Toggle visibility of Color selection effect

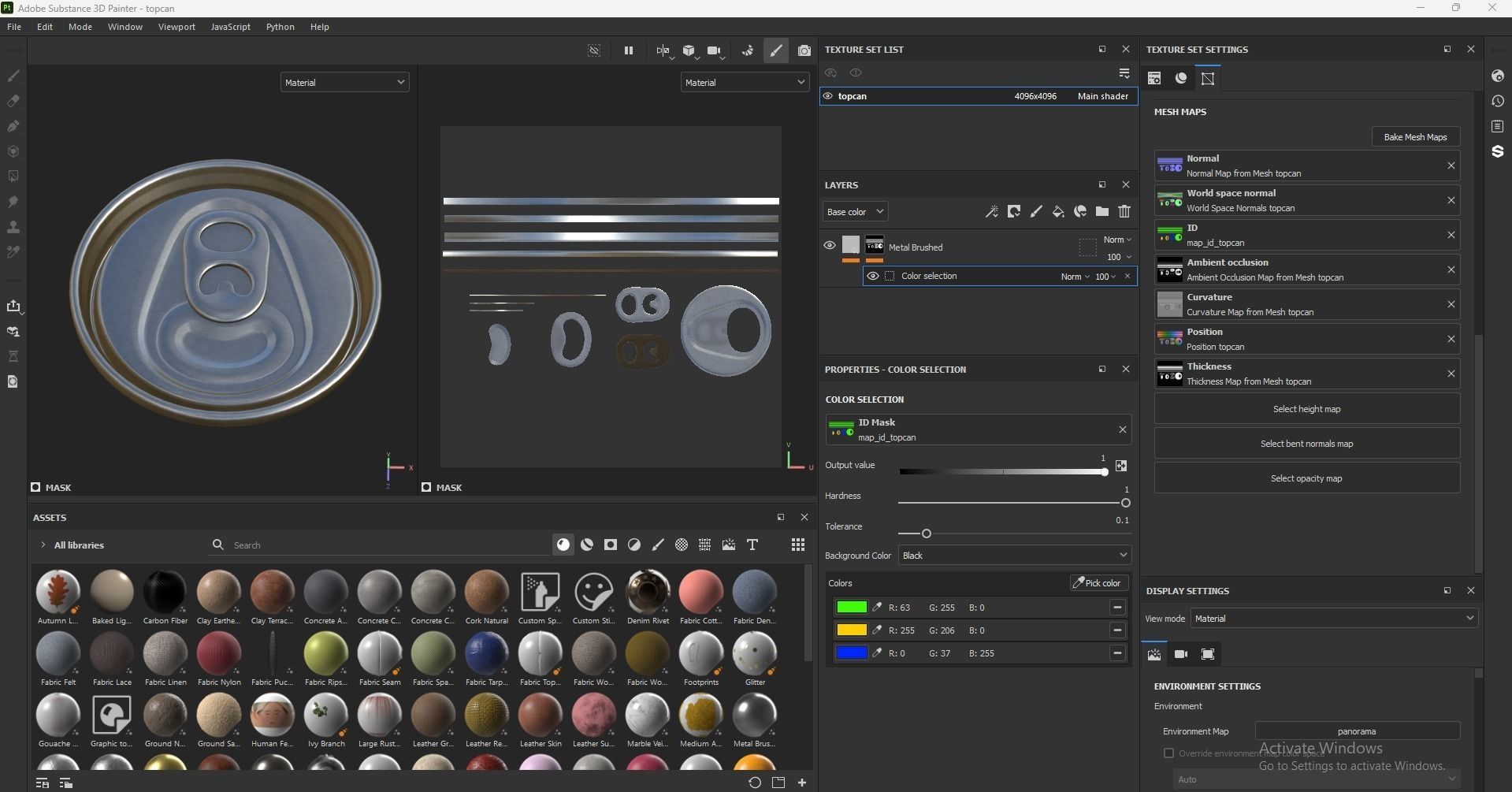(x=873, y=276)
